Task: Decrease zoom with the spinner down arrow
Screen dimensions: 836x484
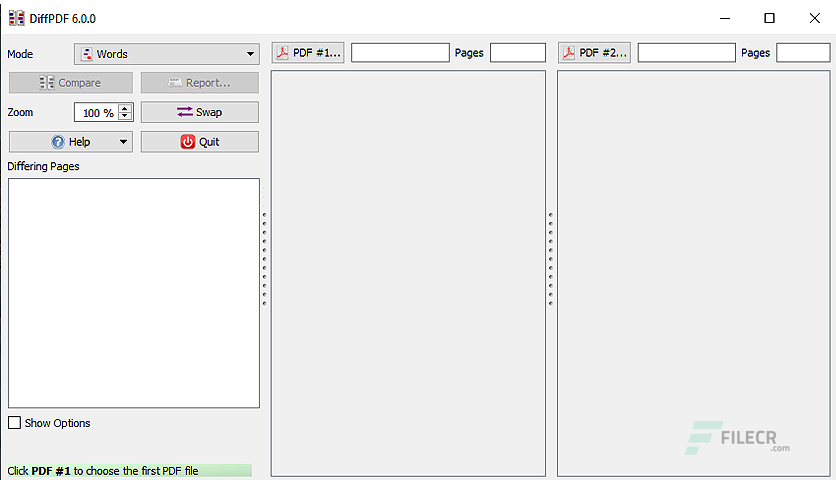Action: pos(125,116)
